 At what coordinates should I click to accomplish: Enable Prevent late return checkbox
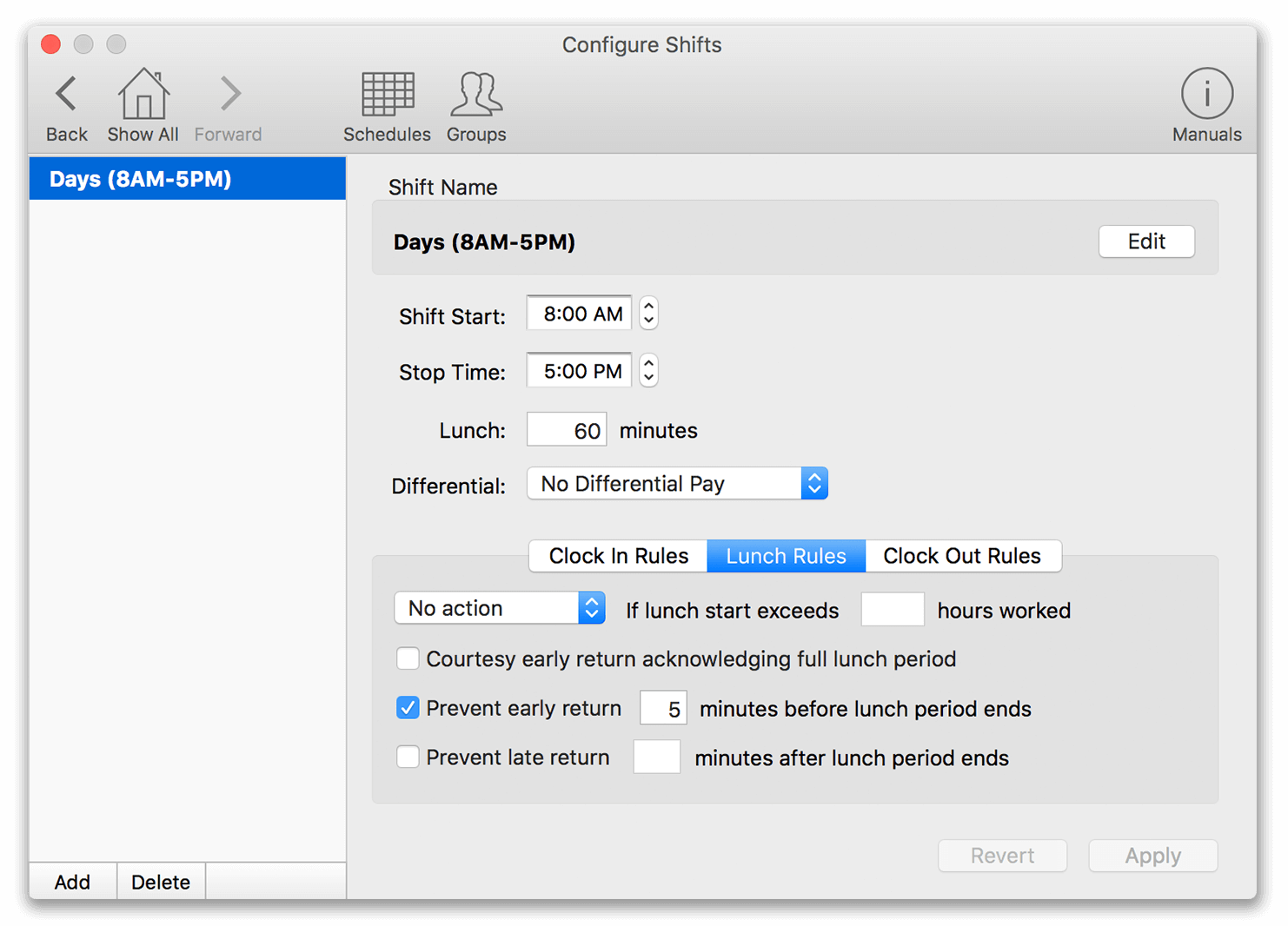pos(408,757)
